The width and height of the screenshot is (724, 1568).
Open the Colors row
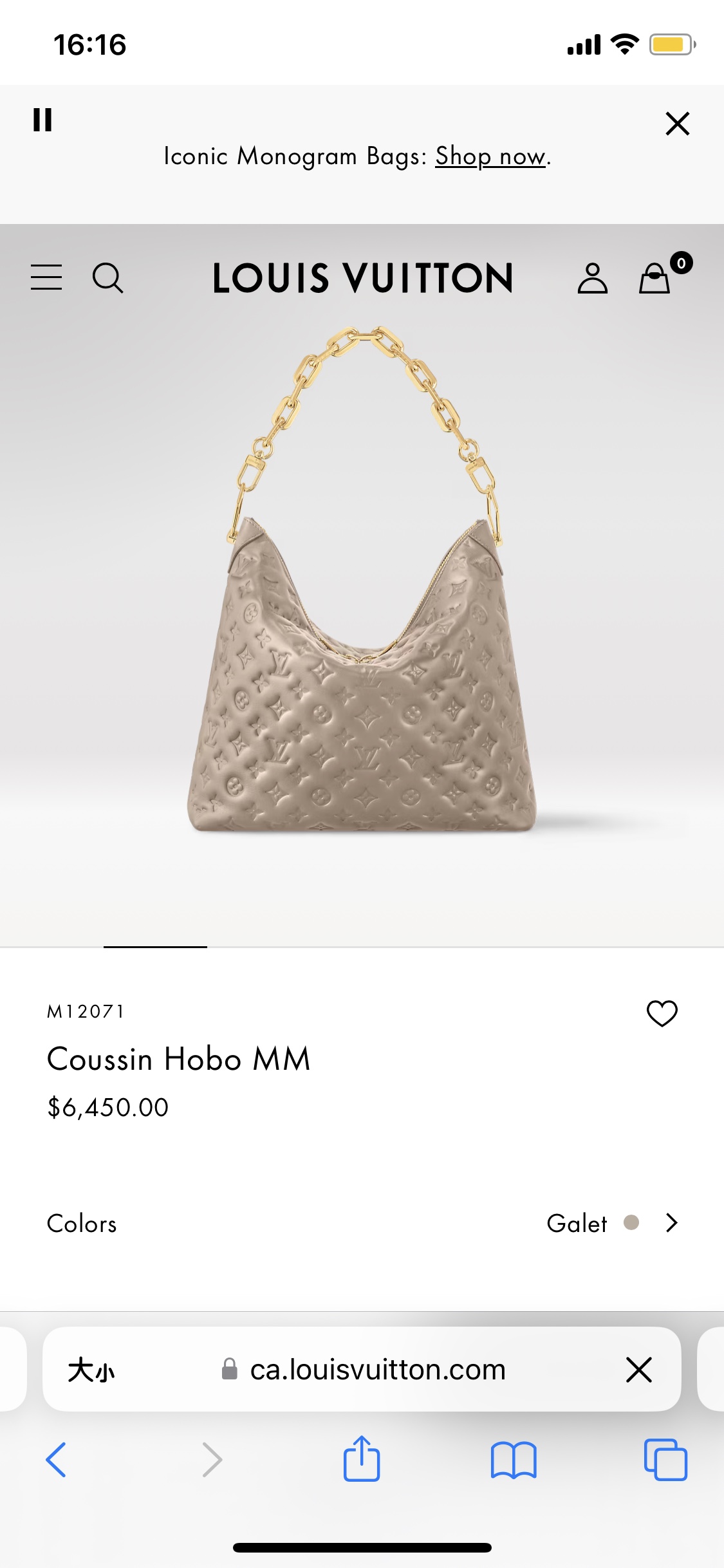[x=362, y=1223]
